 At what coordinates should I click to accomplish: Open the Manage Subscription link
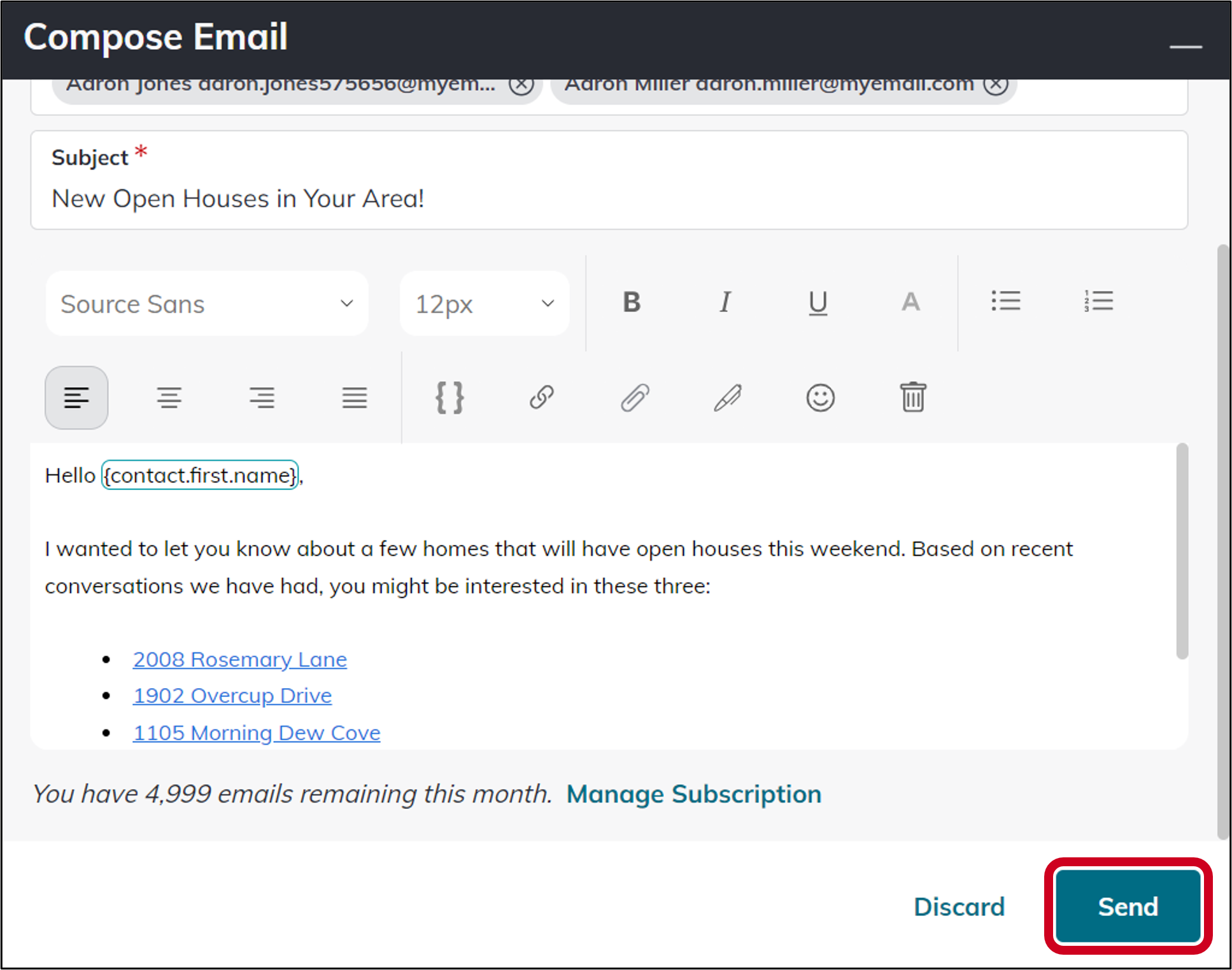694,794
